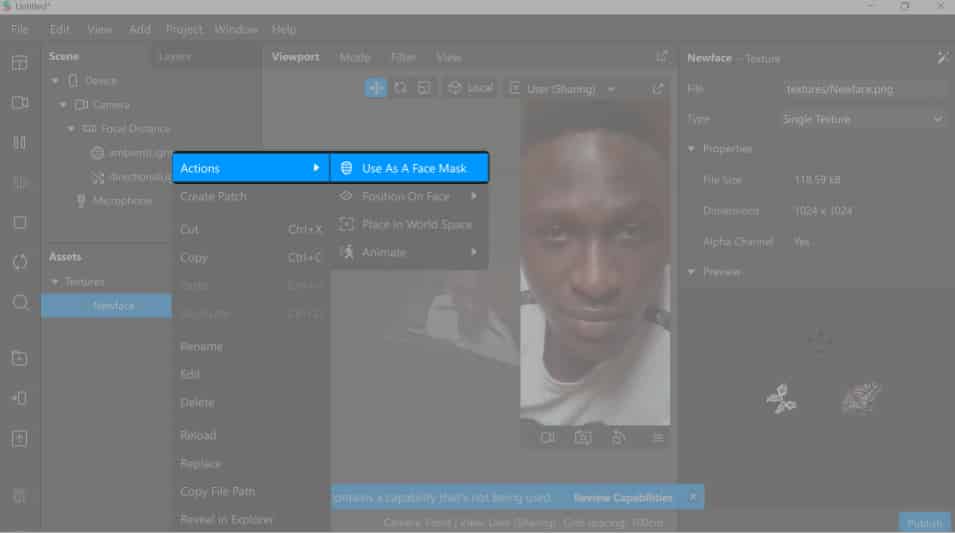Select the move manipulator tool in viewport
955x533 pixels.
pyautogui.click(x=376, y=88)
